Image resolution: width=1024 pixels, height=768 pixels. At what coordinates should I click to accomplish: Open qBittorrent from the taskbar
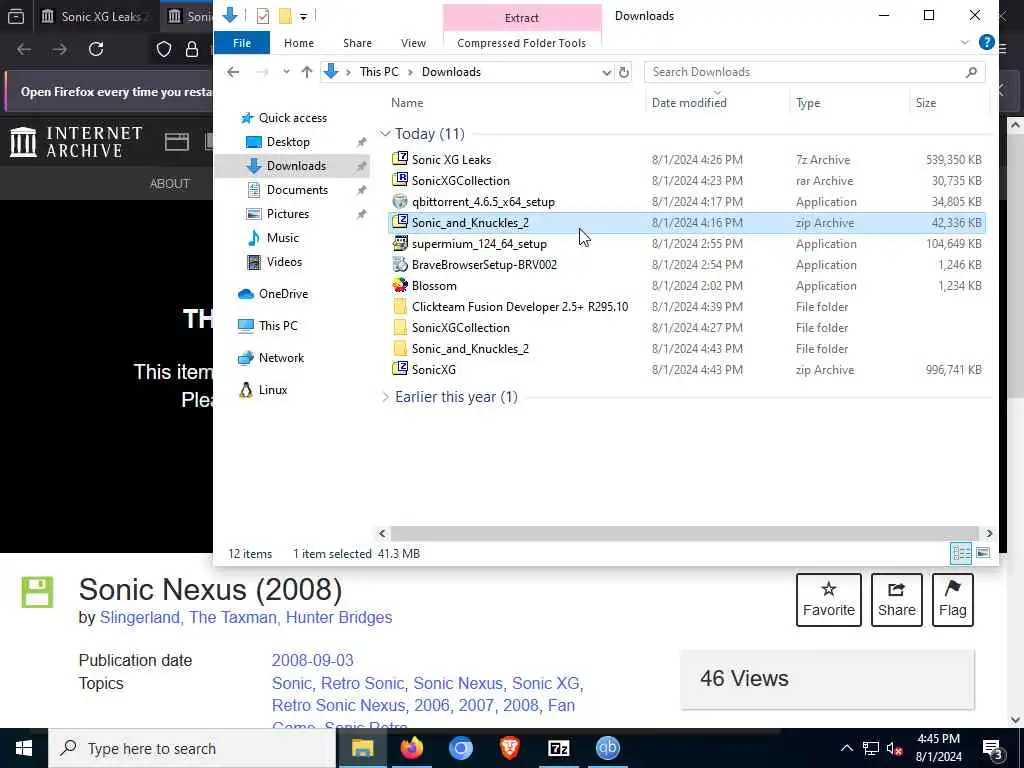click(x=607, y=748)
